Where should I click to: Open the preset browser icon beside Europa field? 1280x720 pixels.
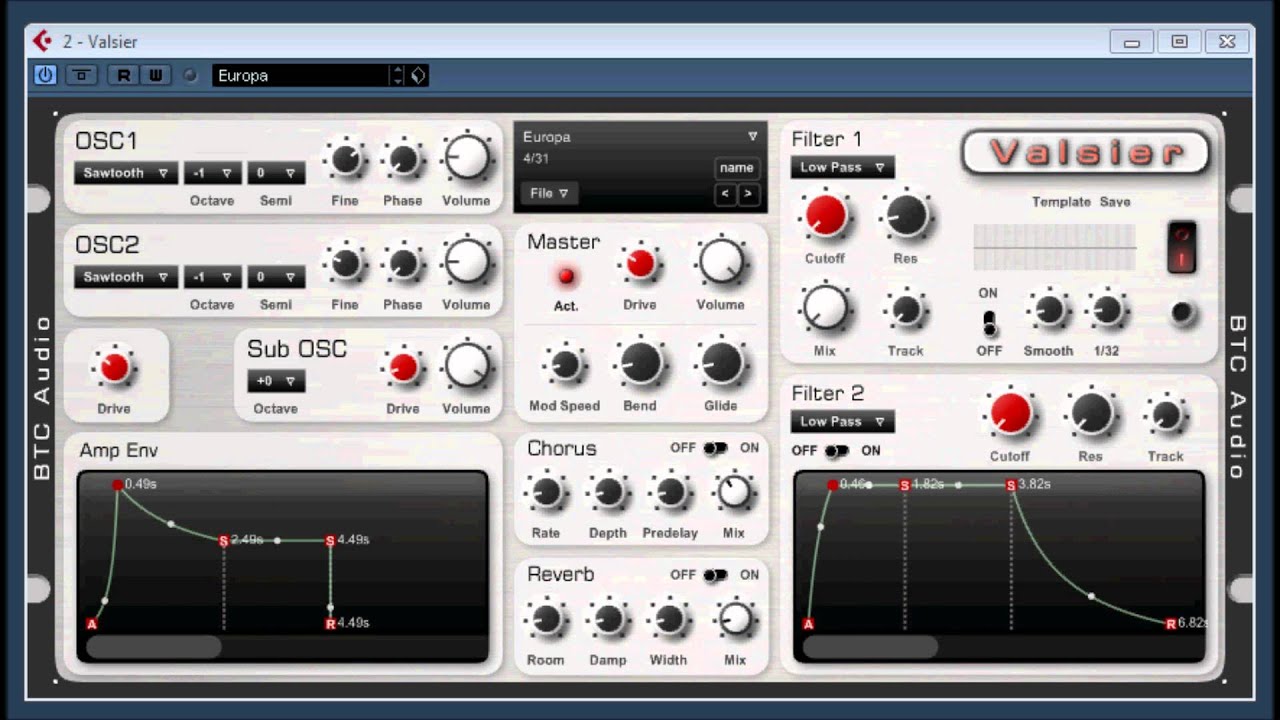coord(418,75)
